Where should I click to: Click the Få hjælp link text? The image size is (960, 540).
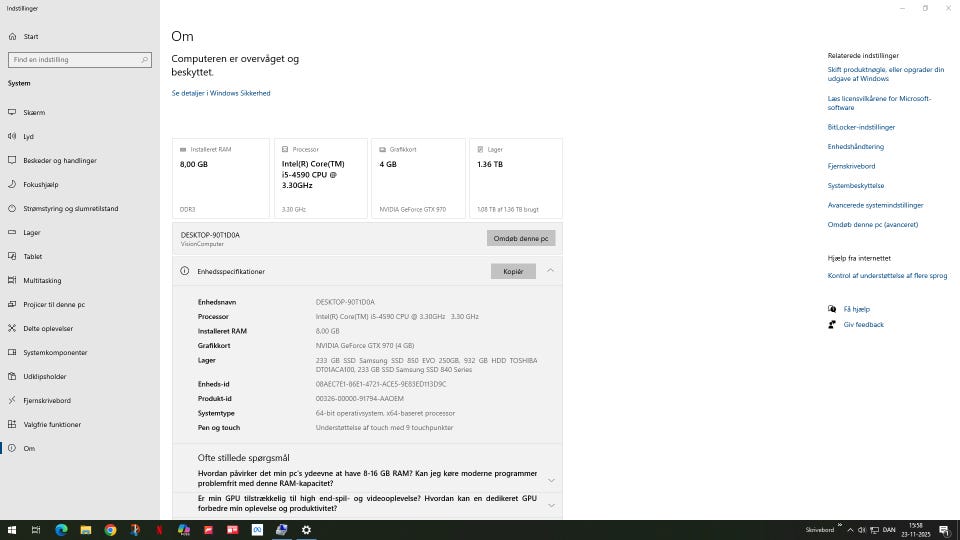(x=857, y=309)
